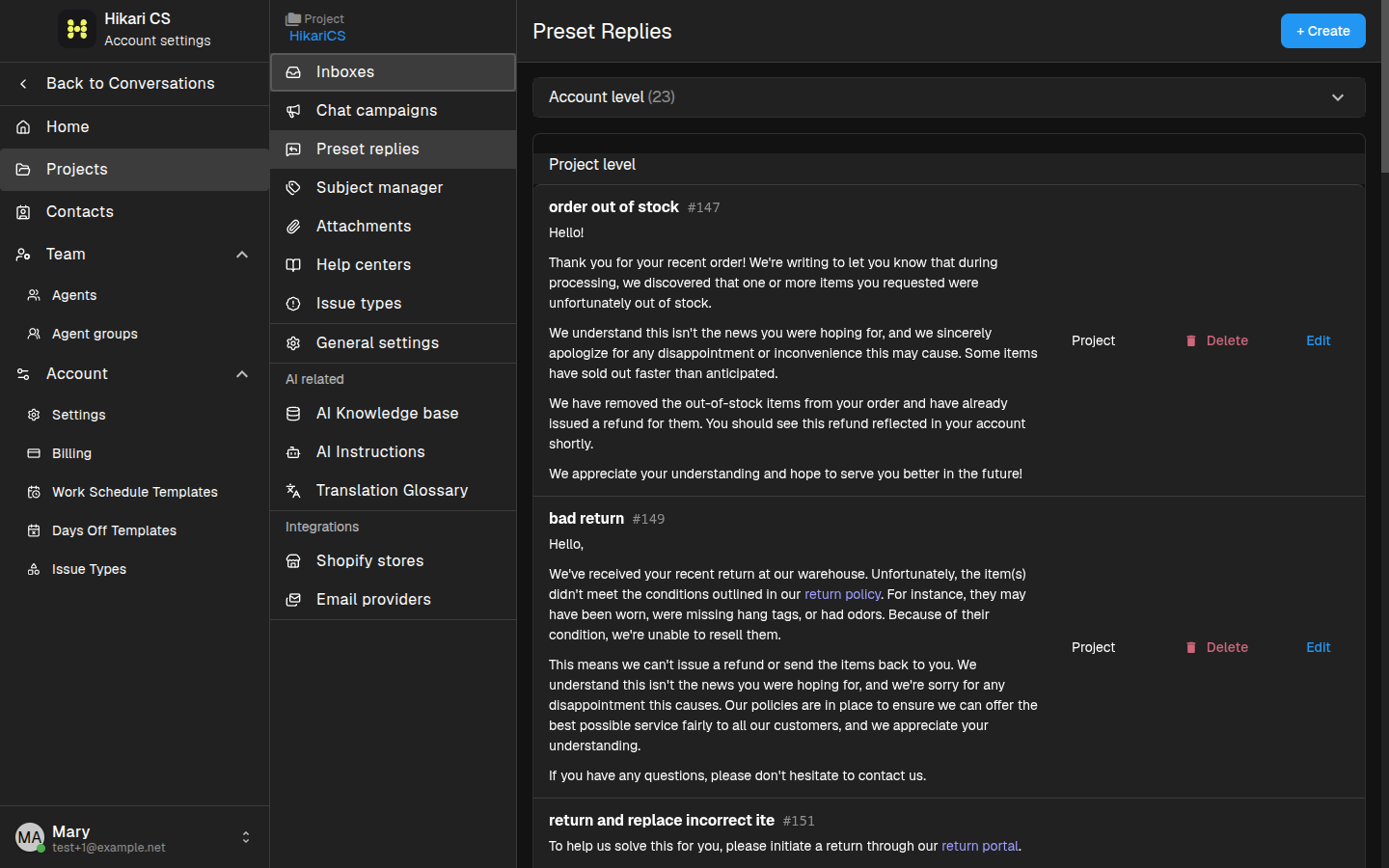Edit the bad return reply
1389x868 pixels.
[x=1319, y=647]
